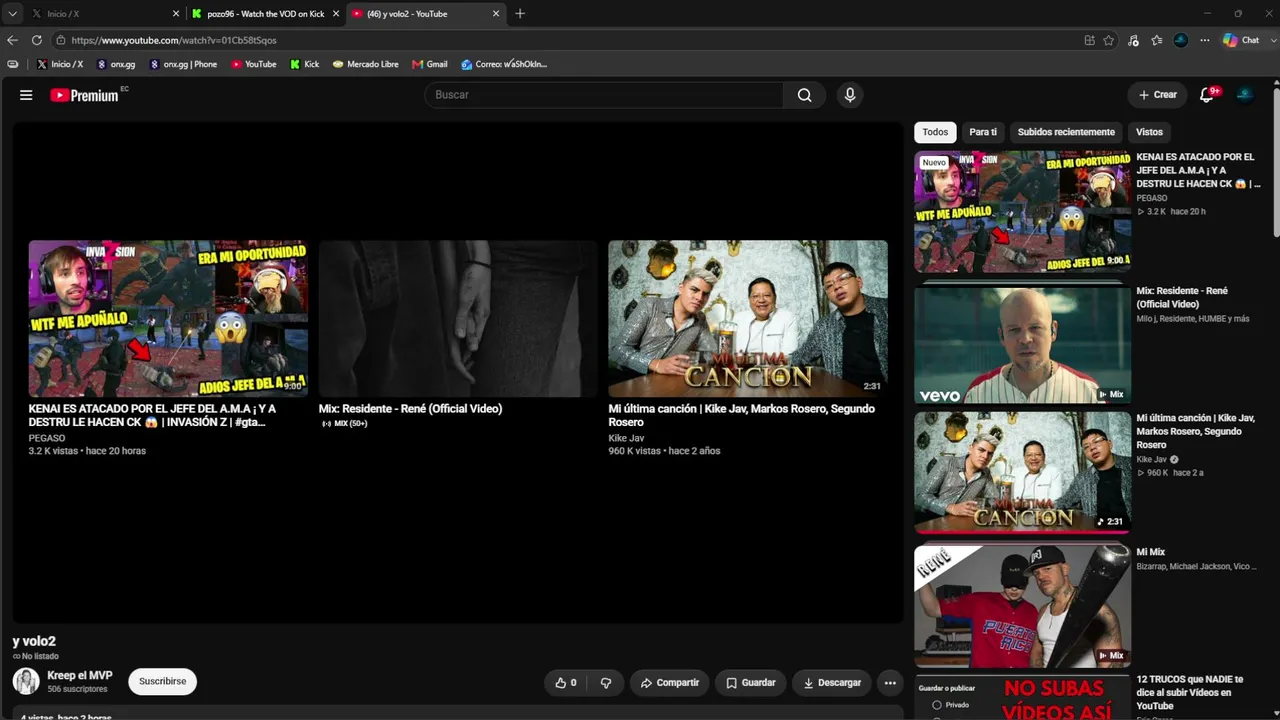Open Kreep el MVP channel name

pyautogui.click(x=80, y=676)
